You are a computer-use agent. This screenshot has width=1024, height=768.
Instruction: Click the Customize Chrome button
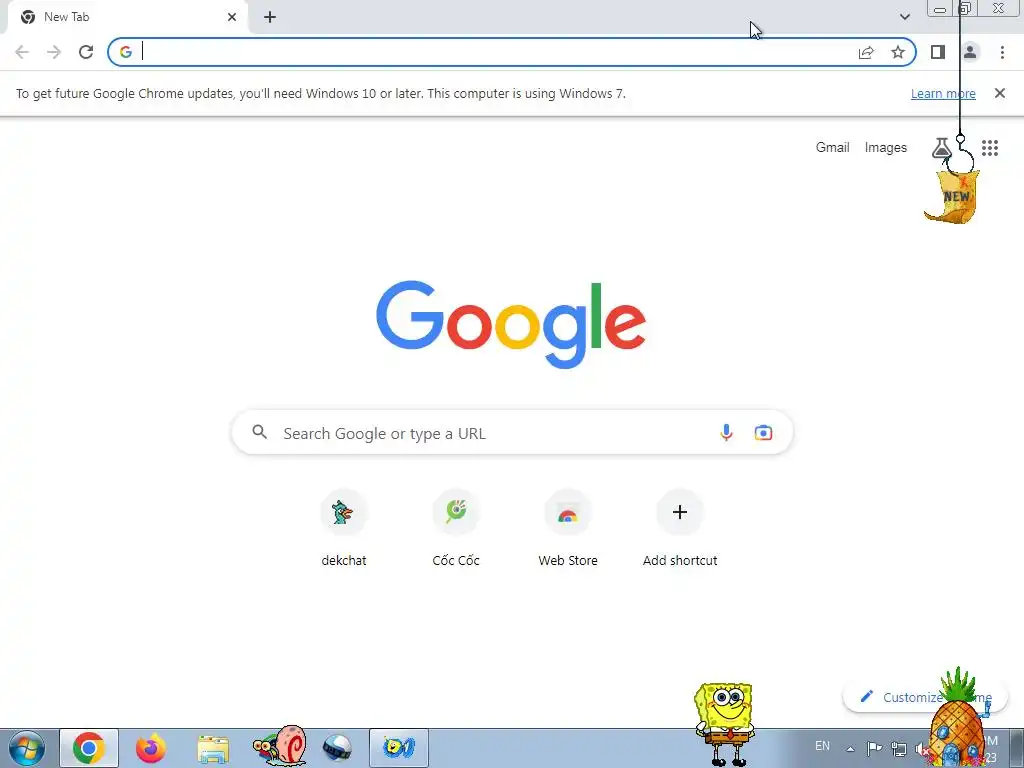point(925,697)
